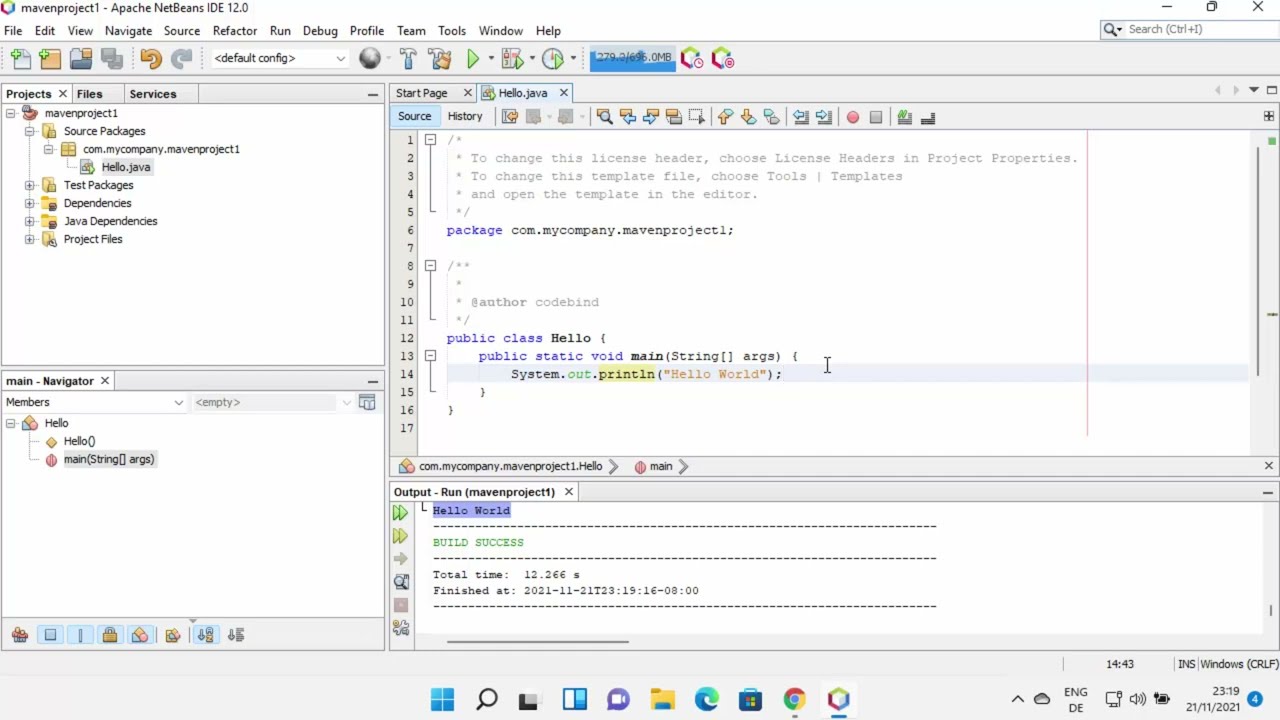1280x720 pixels.
Task: Jump to previous bookmark
Action: (x=725, y=117)
